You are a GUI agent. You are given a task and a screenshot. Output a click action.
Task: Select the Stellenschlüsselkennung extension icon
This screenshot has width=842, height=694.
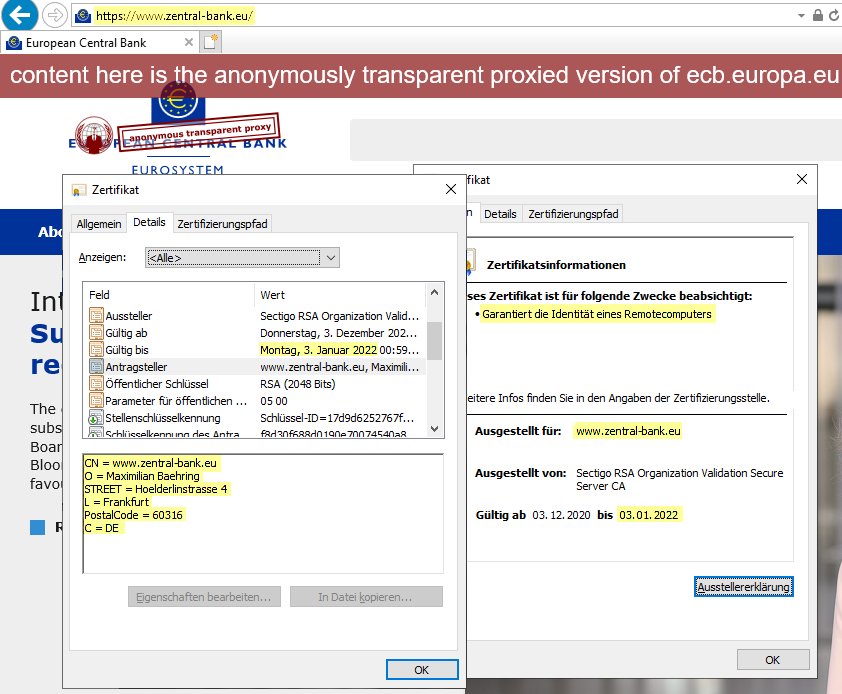pos(96,418)
